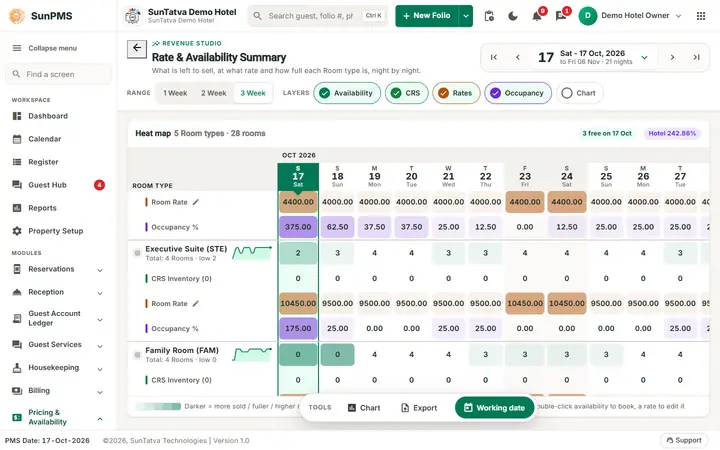Screen dimensions: 720x450
Task: Open messages flag icon with badge
Action: 561,16
